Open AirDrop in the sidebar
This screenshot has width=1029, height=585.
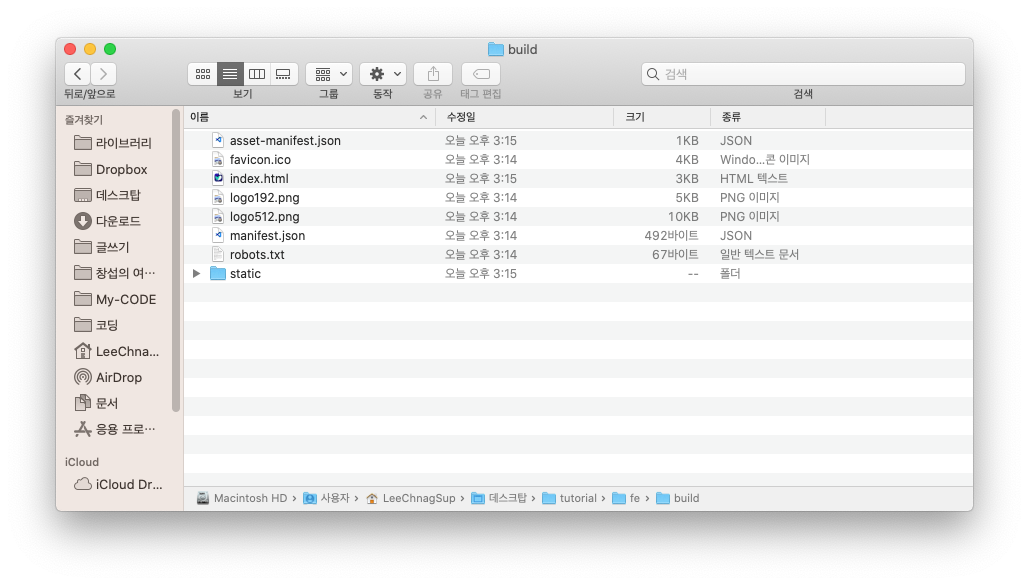108,378
